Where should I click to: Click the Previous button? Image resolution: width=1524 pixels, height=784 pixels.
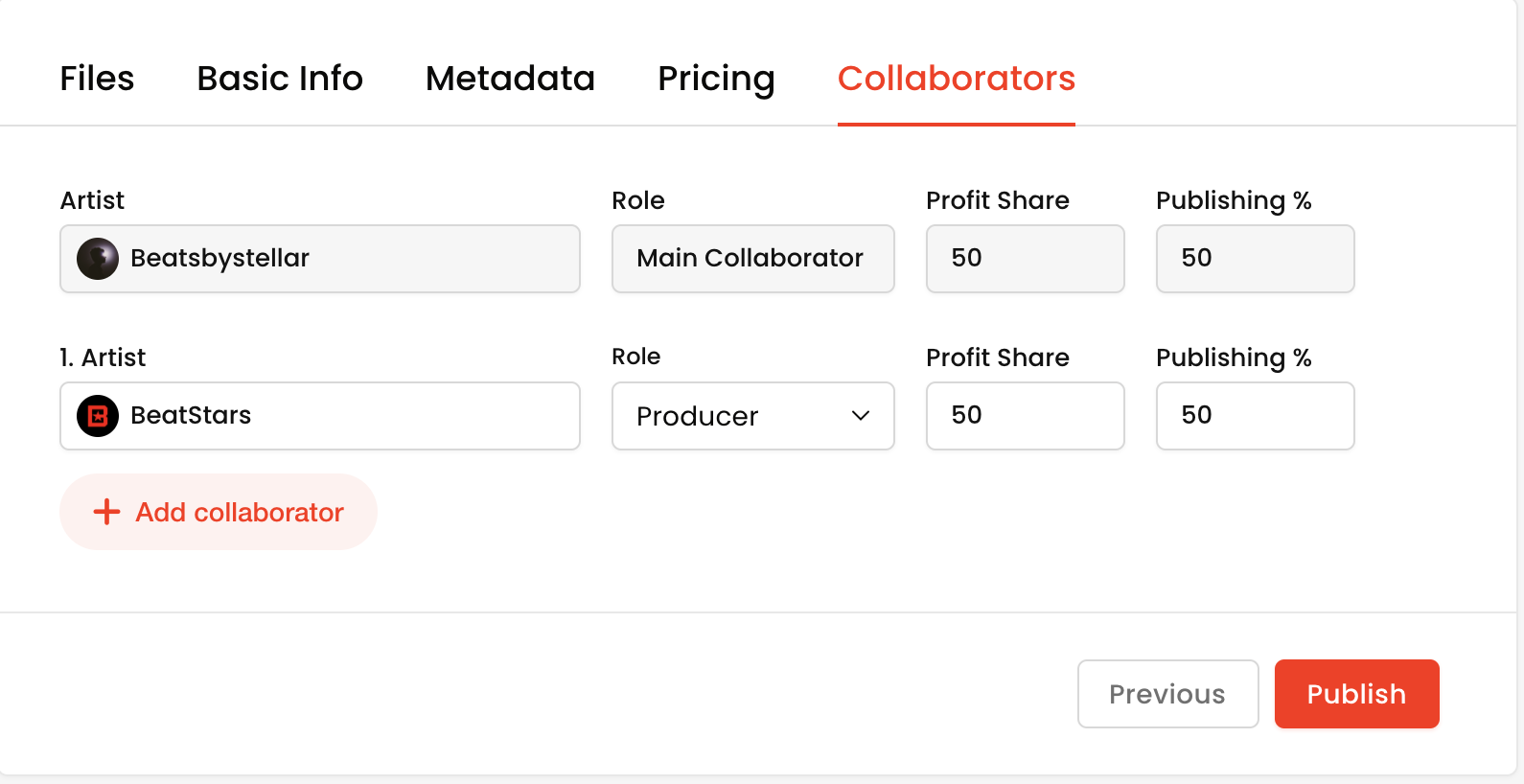(x=1167, y=694)
